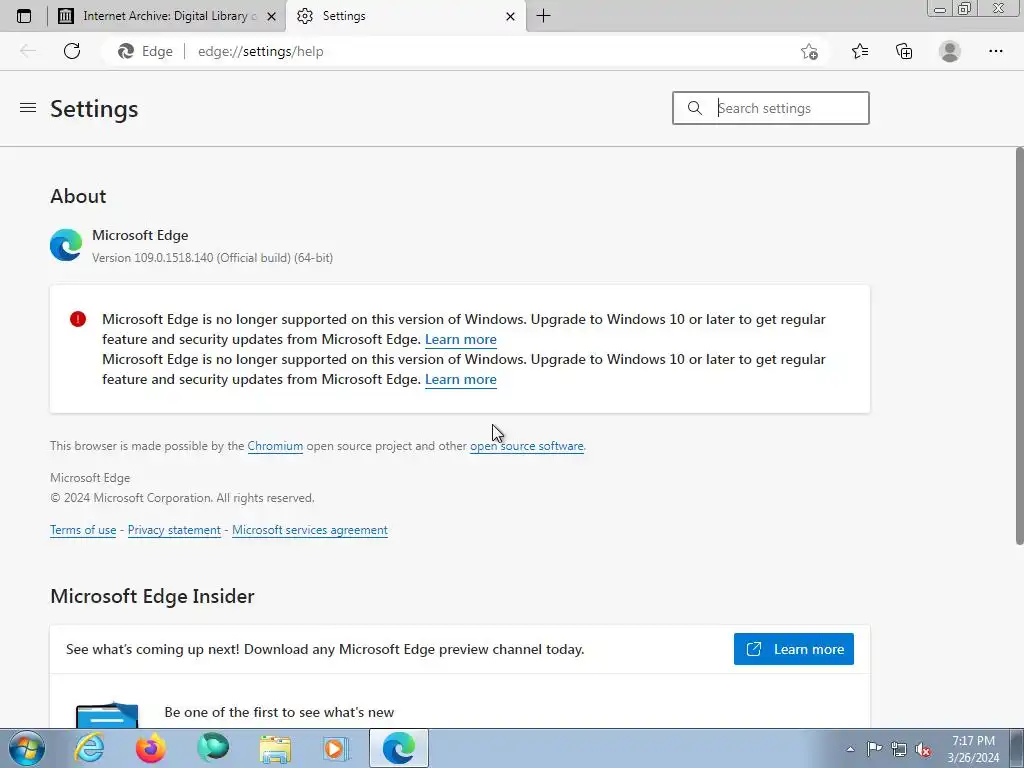Click the Microsoft Edge taskbar button

pyautogui.click(x=399, y=748)
